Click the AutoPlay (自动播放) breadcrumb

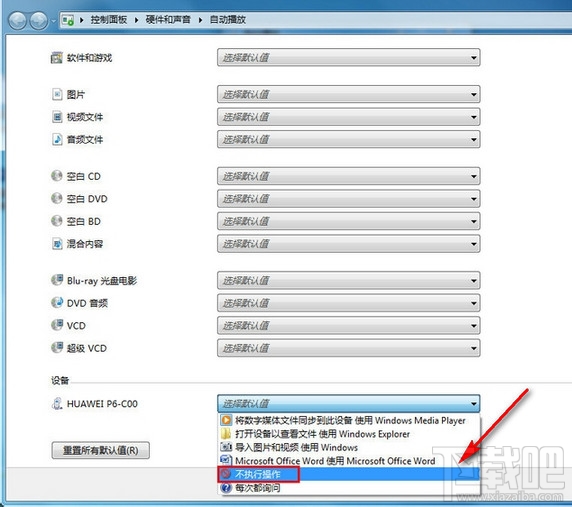point(228,20)
